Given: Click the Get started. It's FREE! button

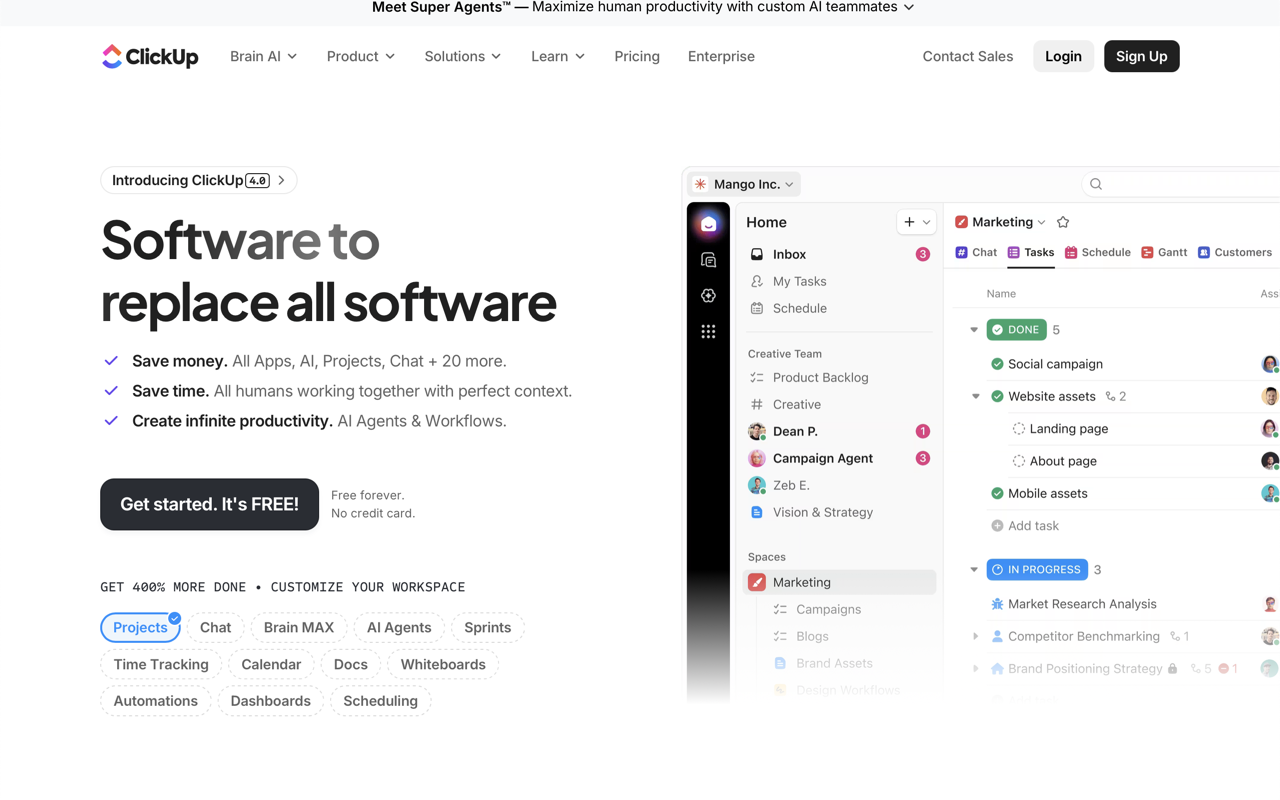Looking at the screenshot, I should (x=209, y=504).
